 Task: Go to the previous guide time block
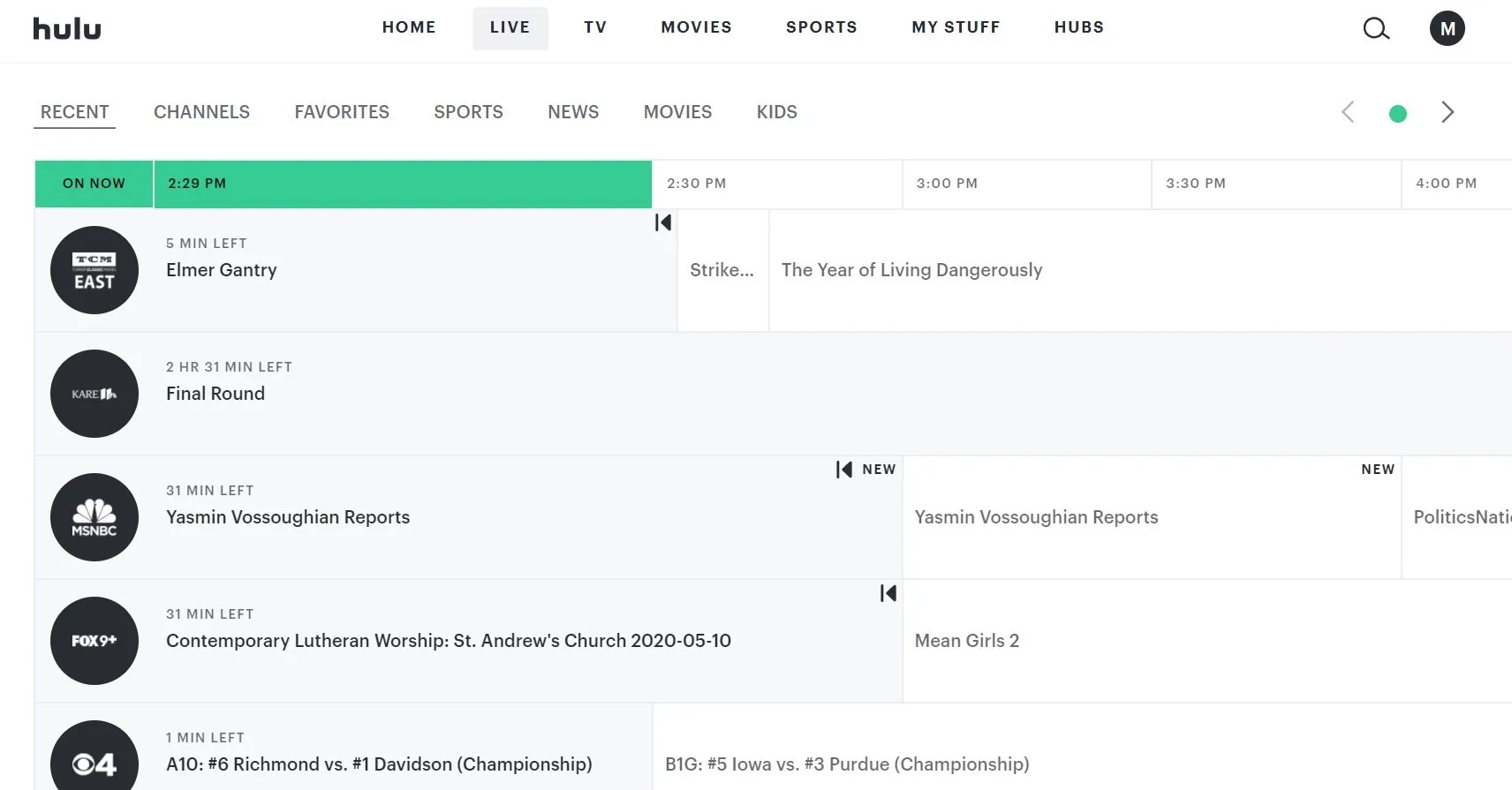[1348, 112]
